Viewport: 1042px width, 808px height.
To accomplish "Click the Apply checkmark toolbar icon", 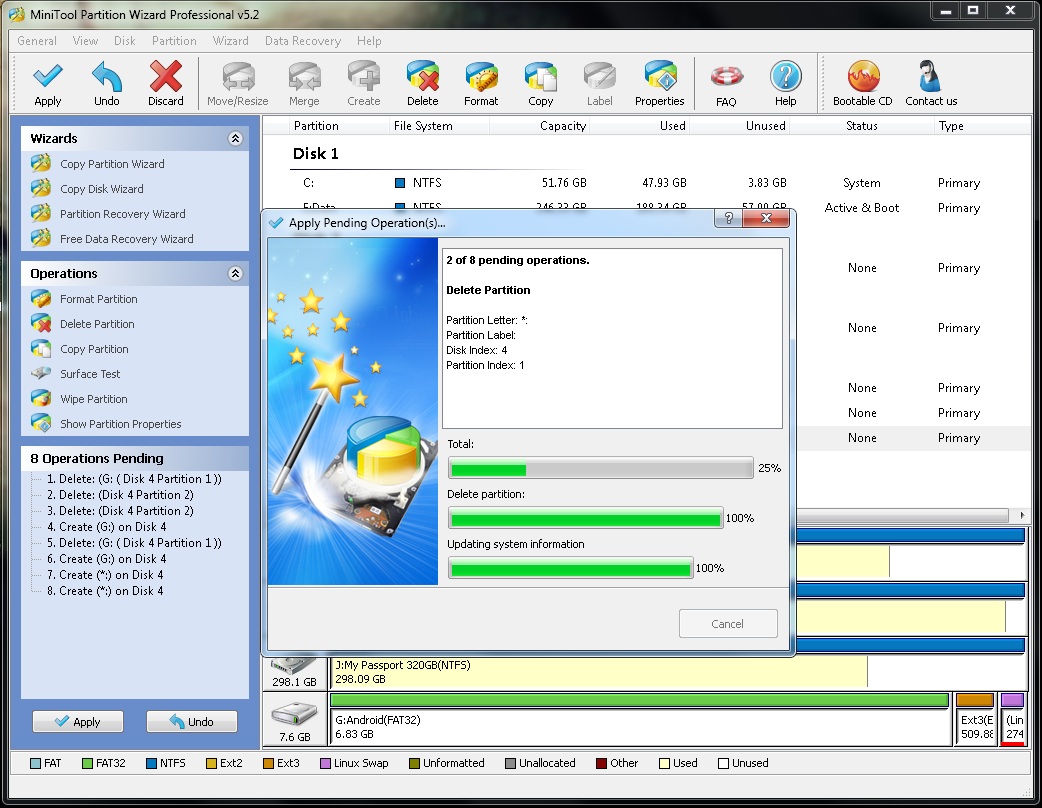I will (x=48, y=77).
